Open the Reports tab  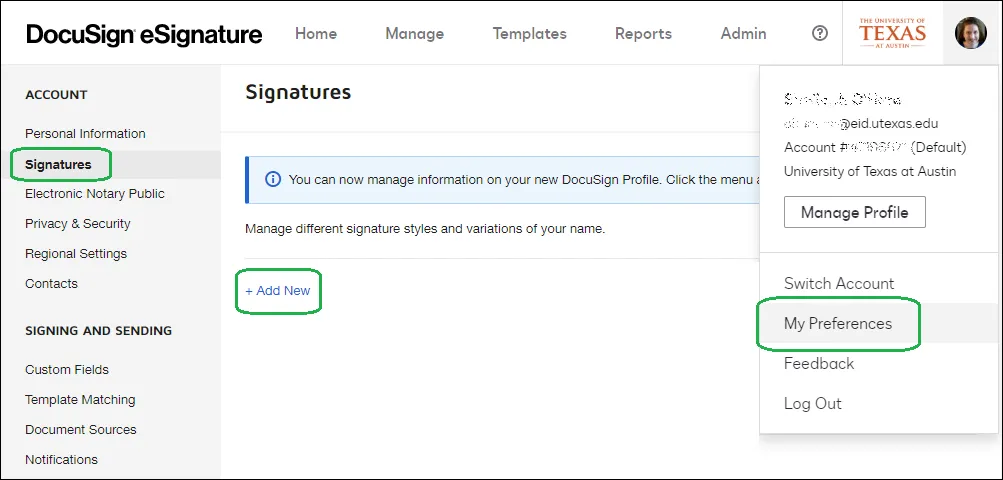(644, 33)
